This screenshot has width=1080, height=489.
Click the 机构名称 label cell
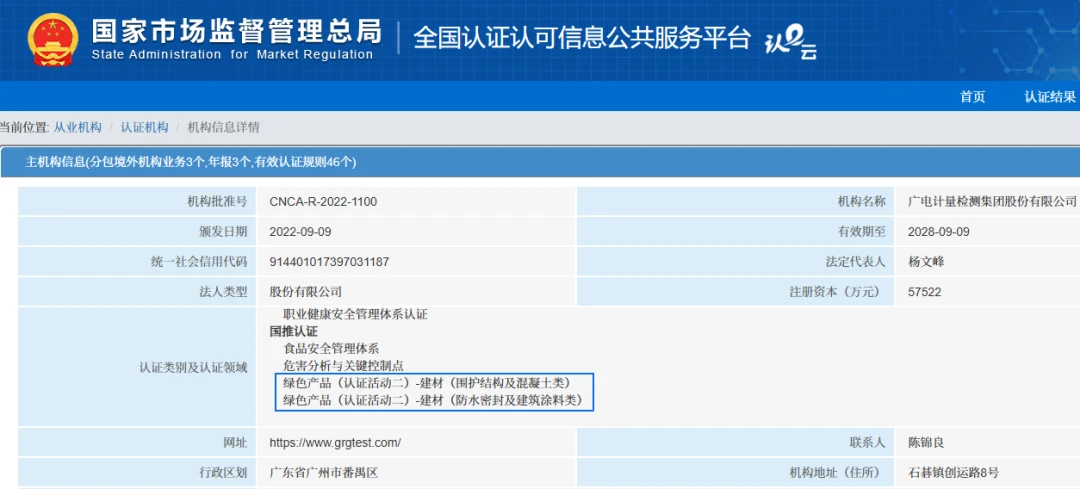pyautogui.click(x=738, y=202)
